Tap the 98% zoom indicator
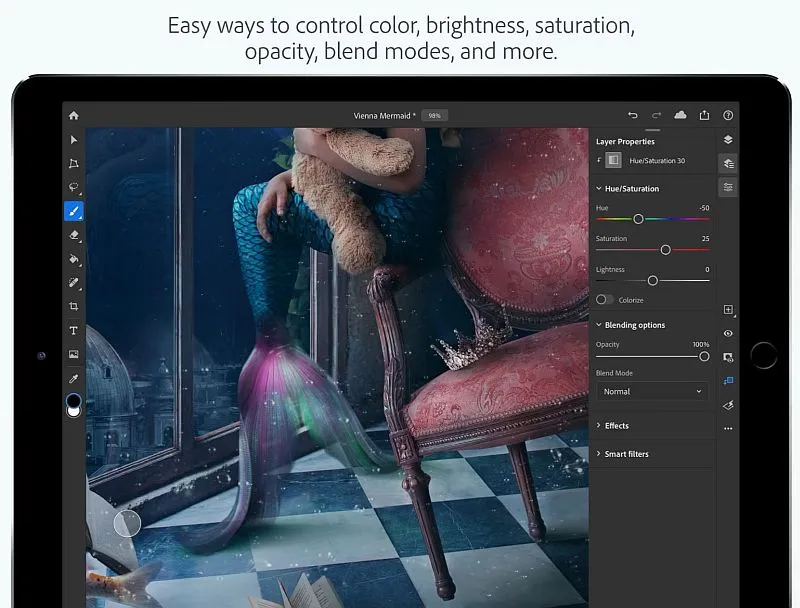The height and width of the screenshot is (608, 800). click(433, 115)
